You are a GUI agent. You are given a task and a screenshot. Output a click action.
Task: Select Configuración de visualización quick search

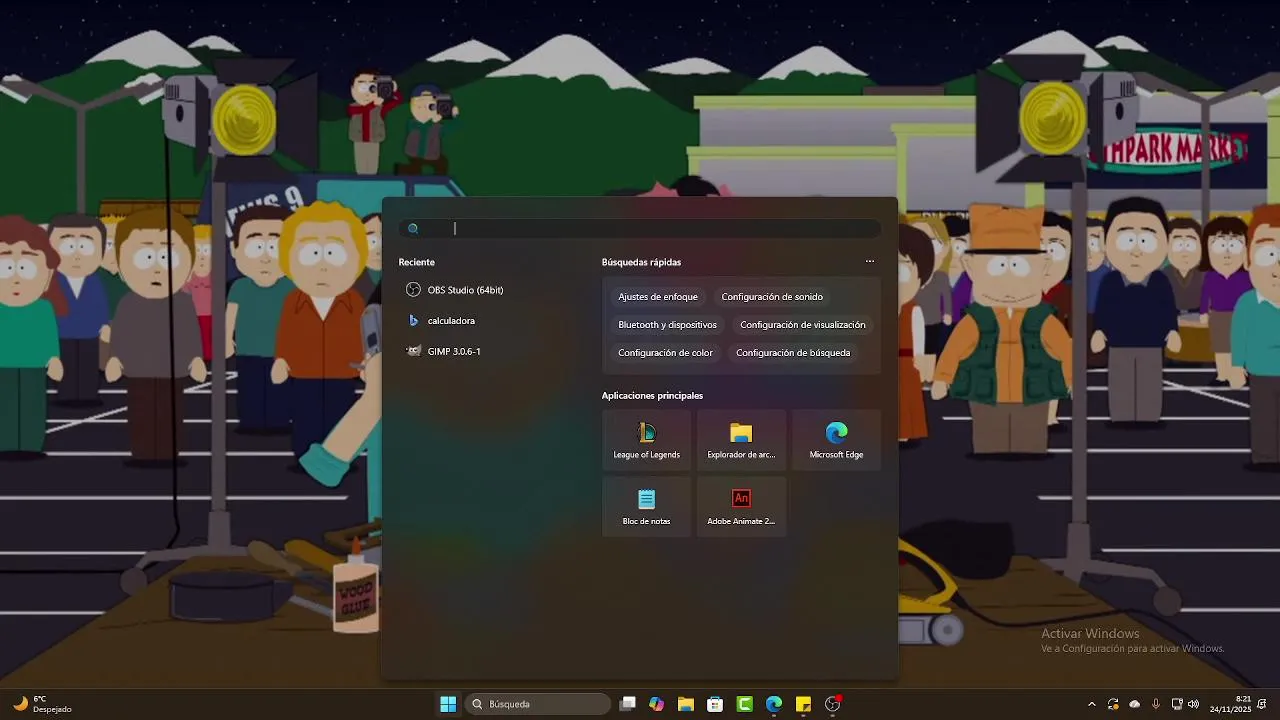click(803, 325)
